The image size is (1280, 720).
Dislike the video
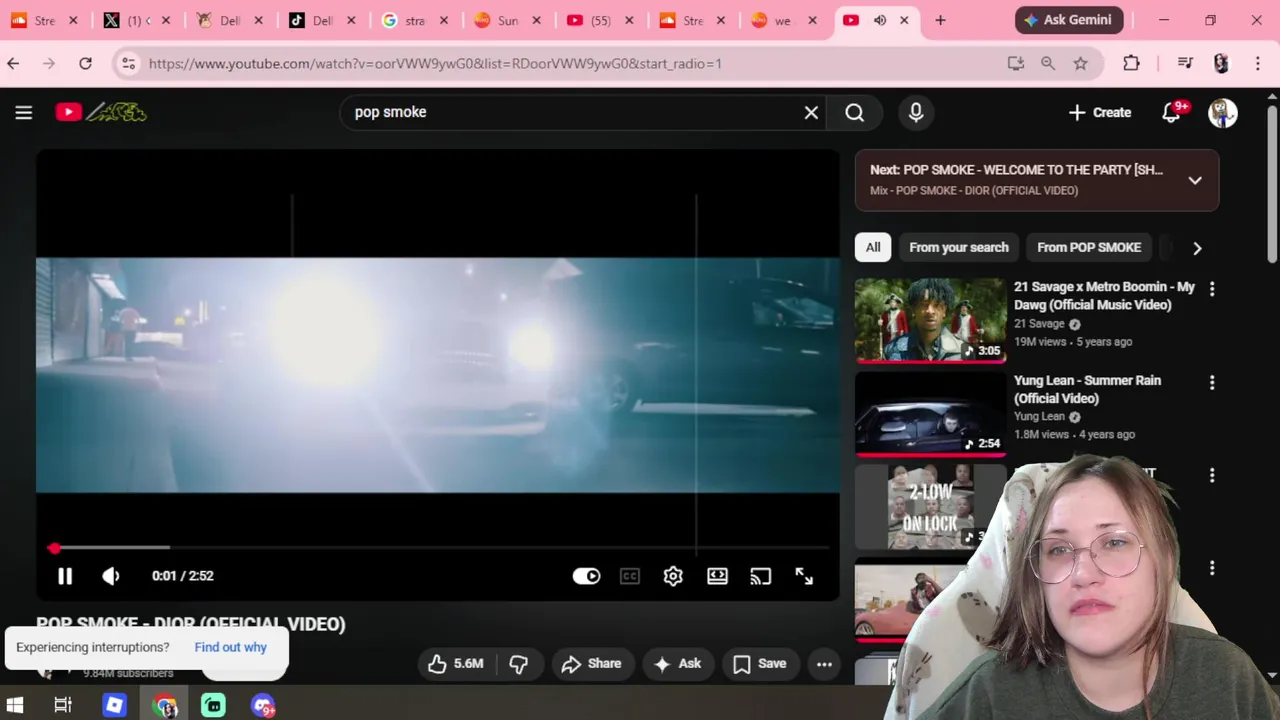point(518,664)
